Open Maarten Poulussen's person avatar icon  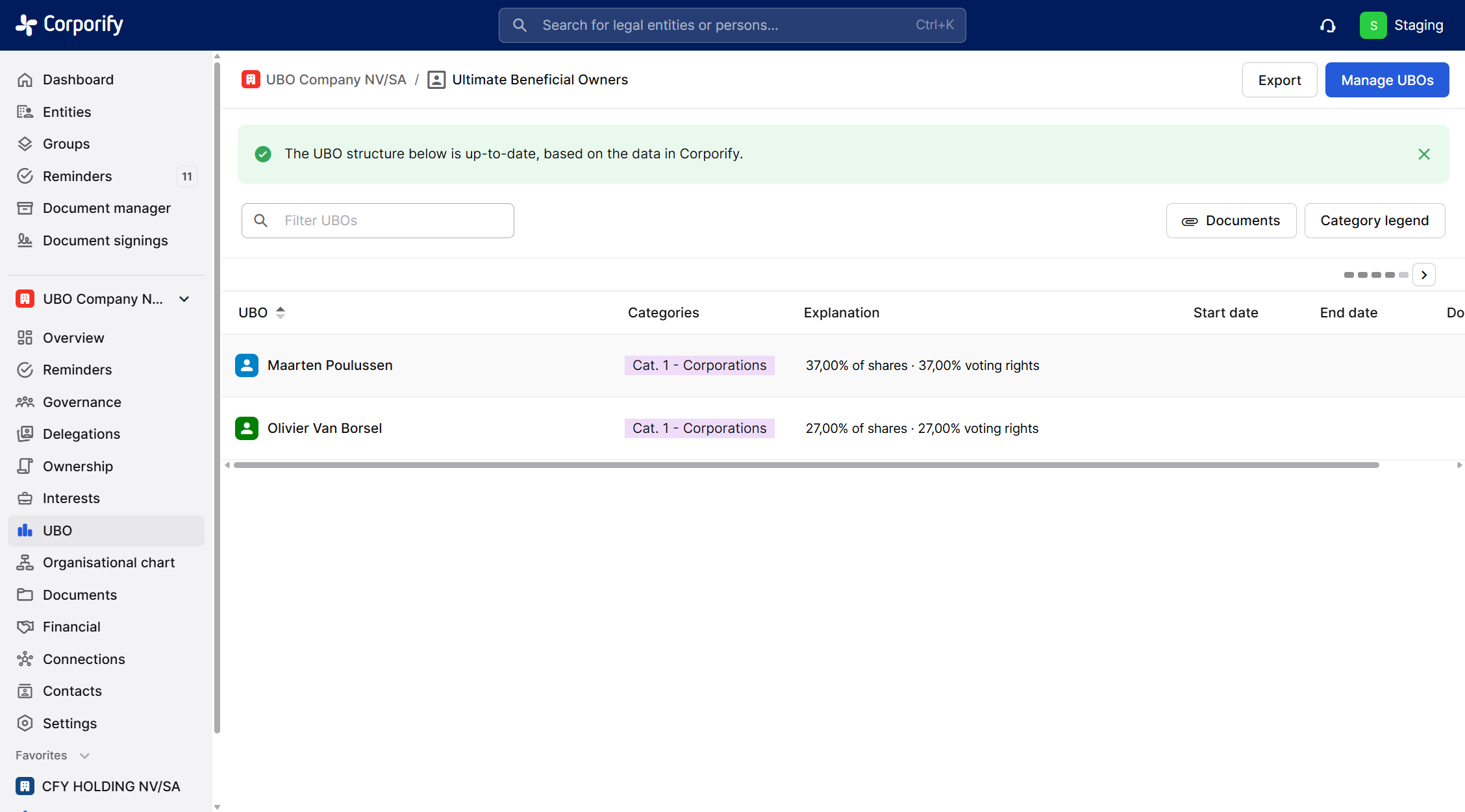(247, 365)
